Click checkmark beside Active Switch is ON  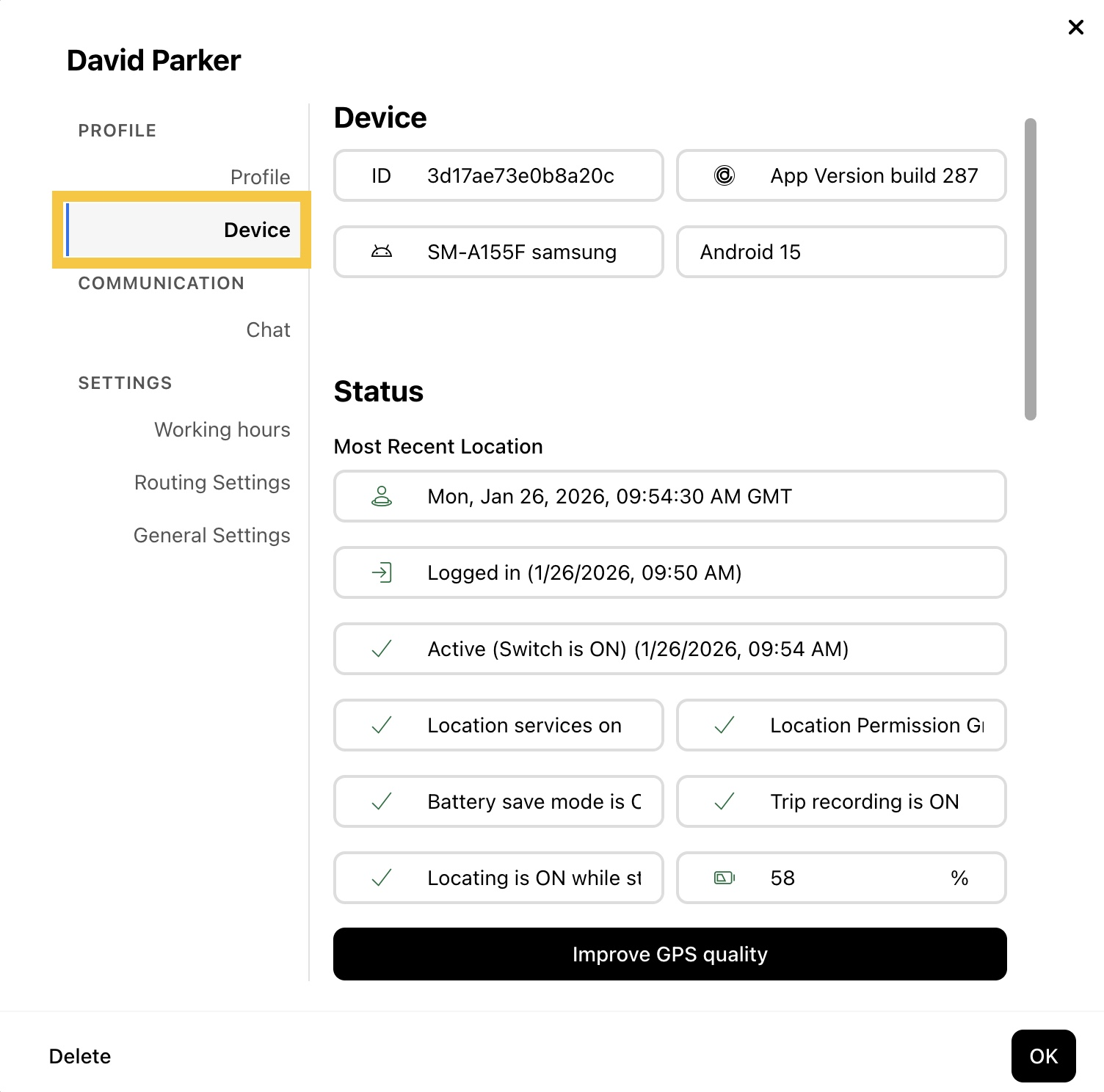(382, 649)
